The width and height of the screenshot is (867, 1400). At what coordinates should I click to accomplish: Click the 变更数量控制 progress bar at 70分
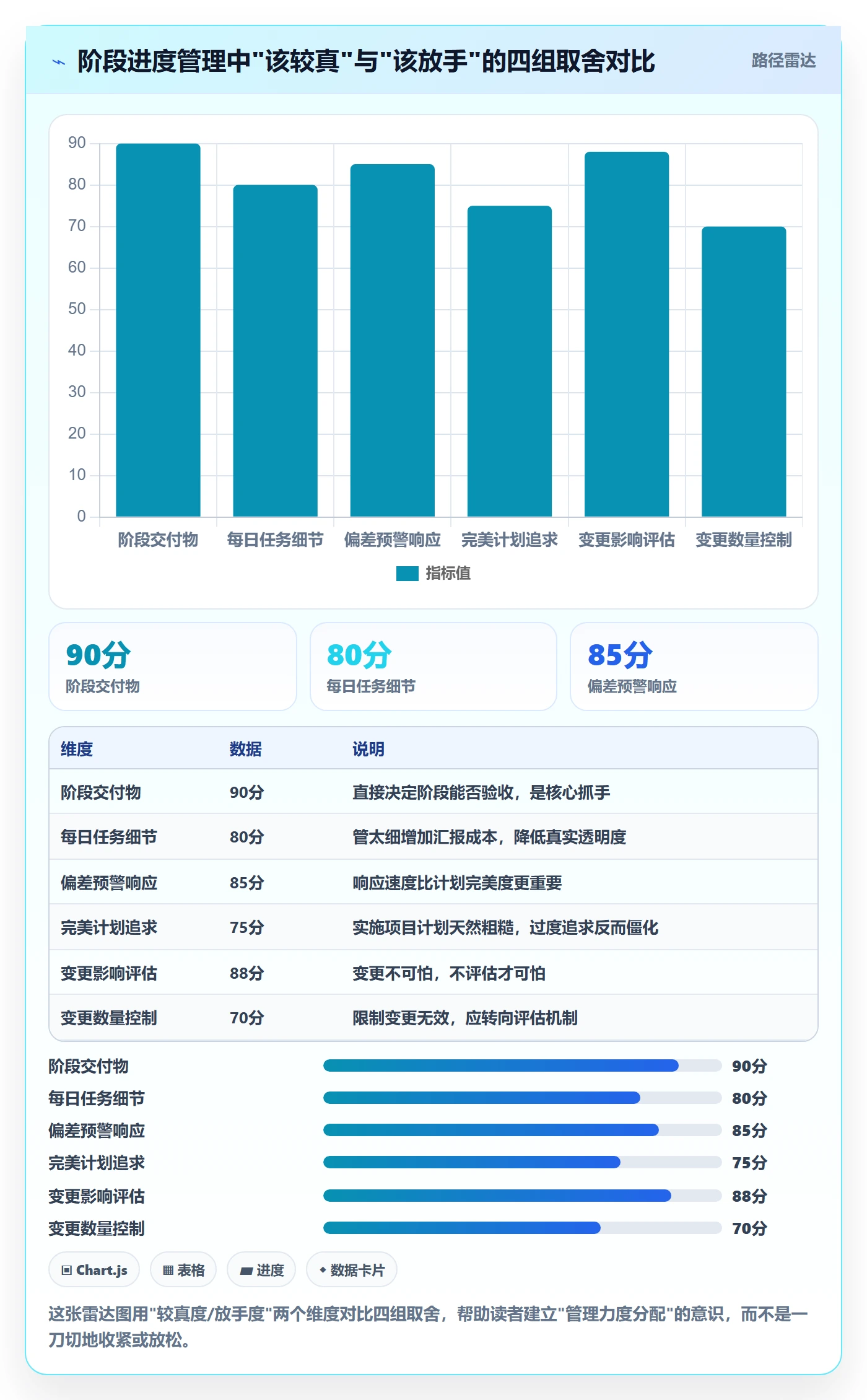click(x=523, y=1228)
